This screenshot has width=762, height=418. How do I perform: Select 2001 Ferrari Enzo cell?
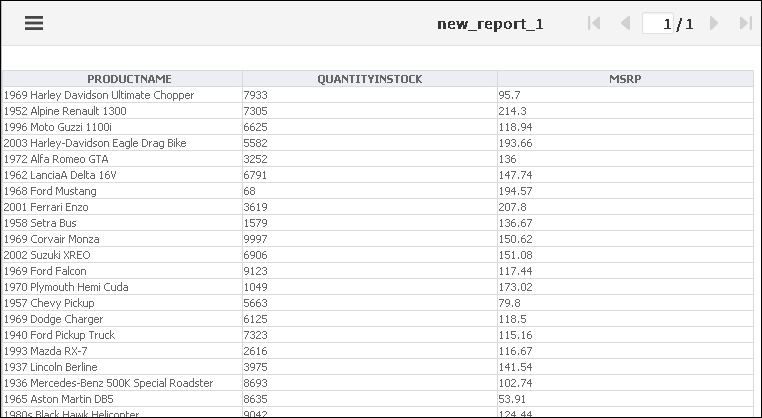click(122, 207)
